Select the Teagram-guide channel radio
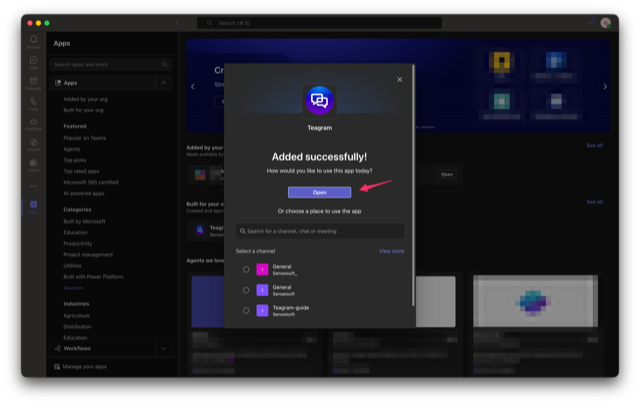The image size is (640, 405). coord(246,311)
